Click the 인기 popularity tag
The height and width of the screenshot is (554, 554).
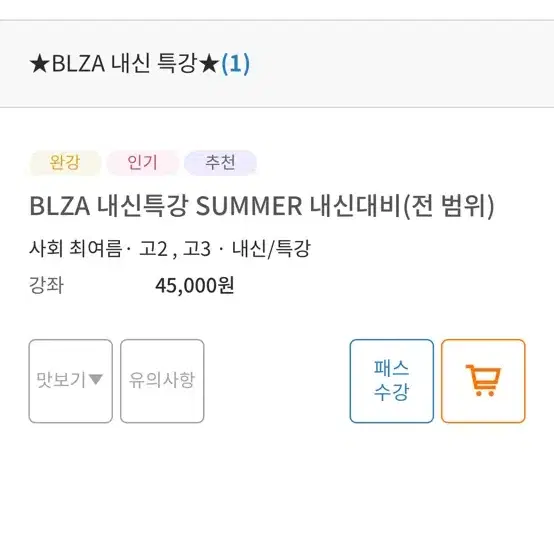(x=142, y=163)
